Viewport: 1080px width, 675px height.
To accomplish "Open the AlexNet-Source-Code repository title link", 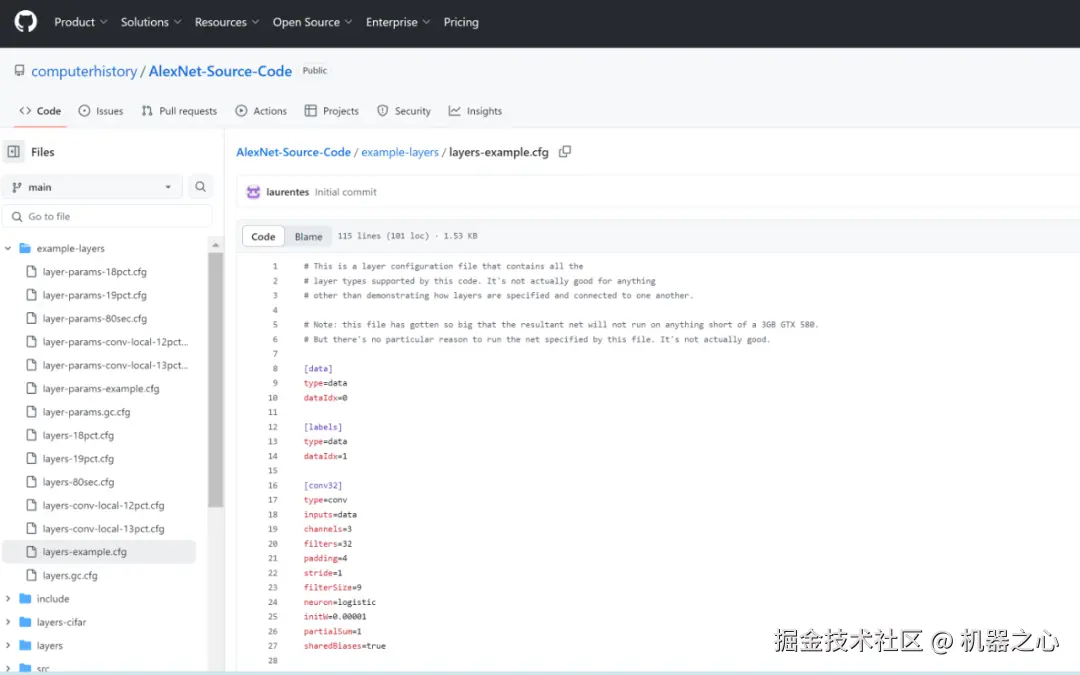I will 220,71.
